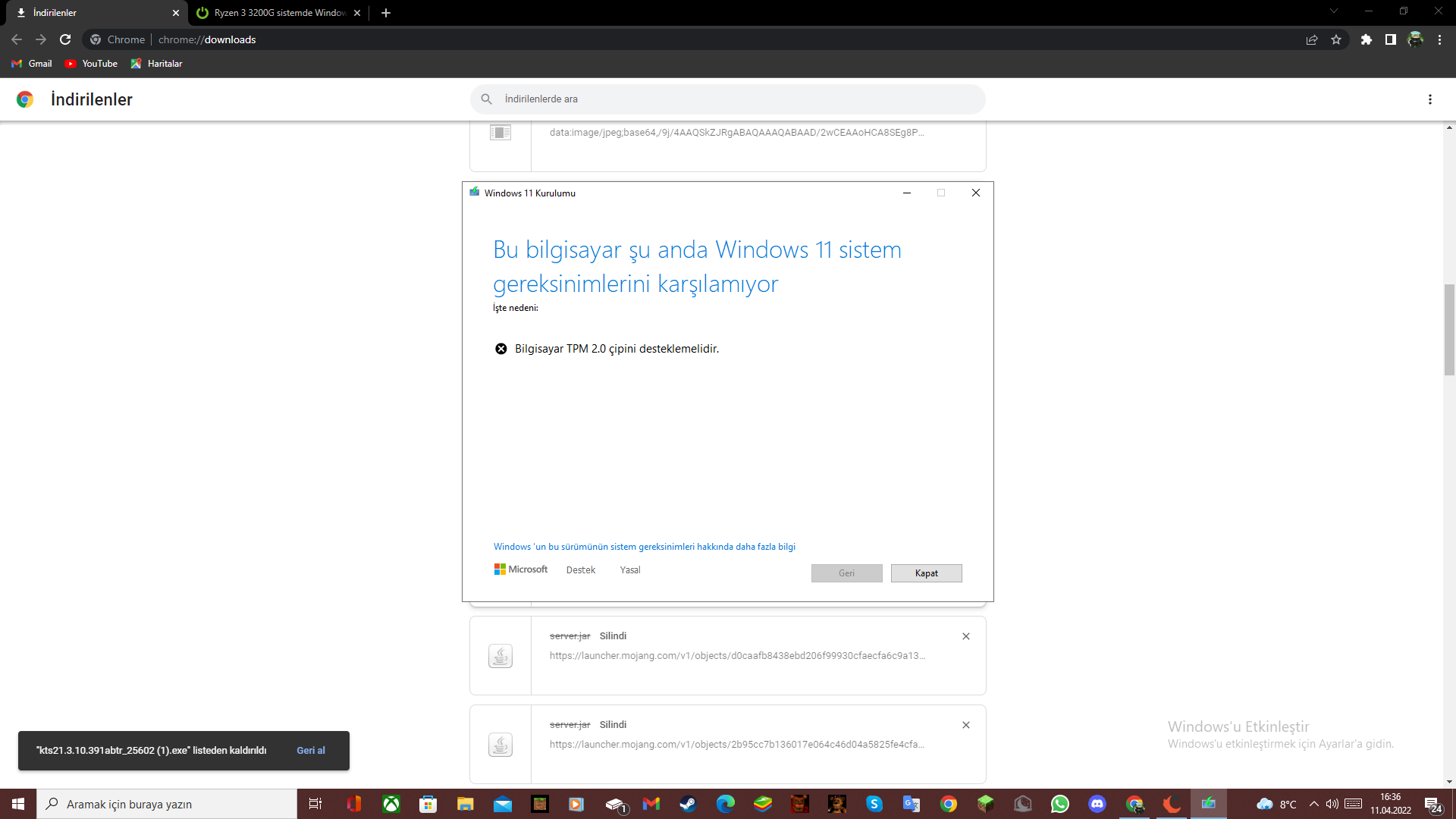
Task: Click the İndirilenlerde ara search field
Action: click(x=728, y=99)
